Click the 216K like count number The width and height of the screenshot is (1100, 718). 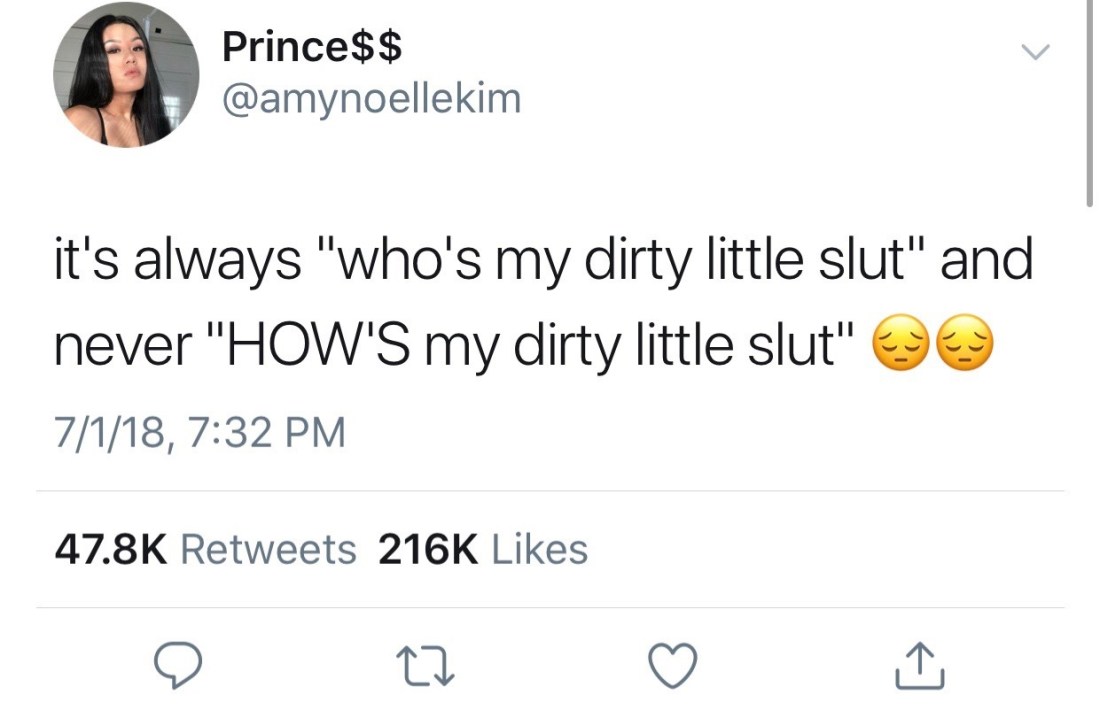pos(429,549)
